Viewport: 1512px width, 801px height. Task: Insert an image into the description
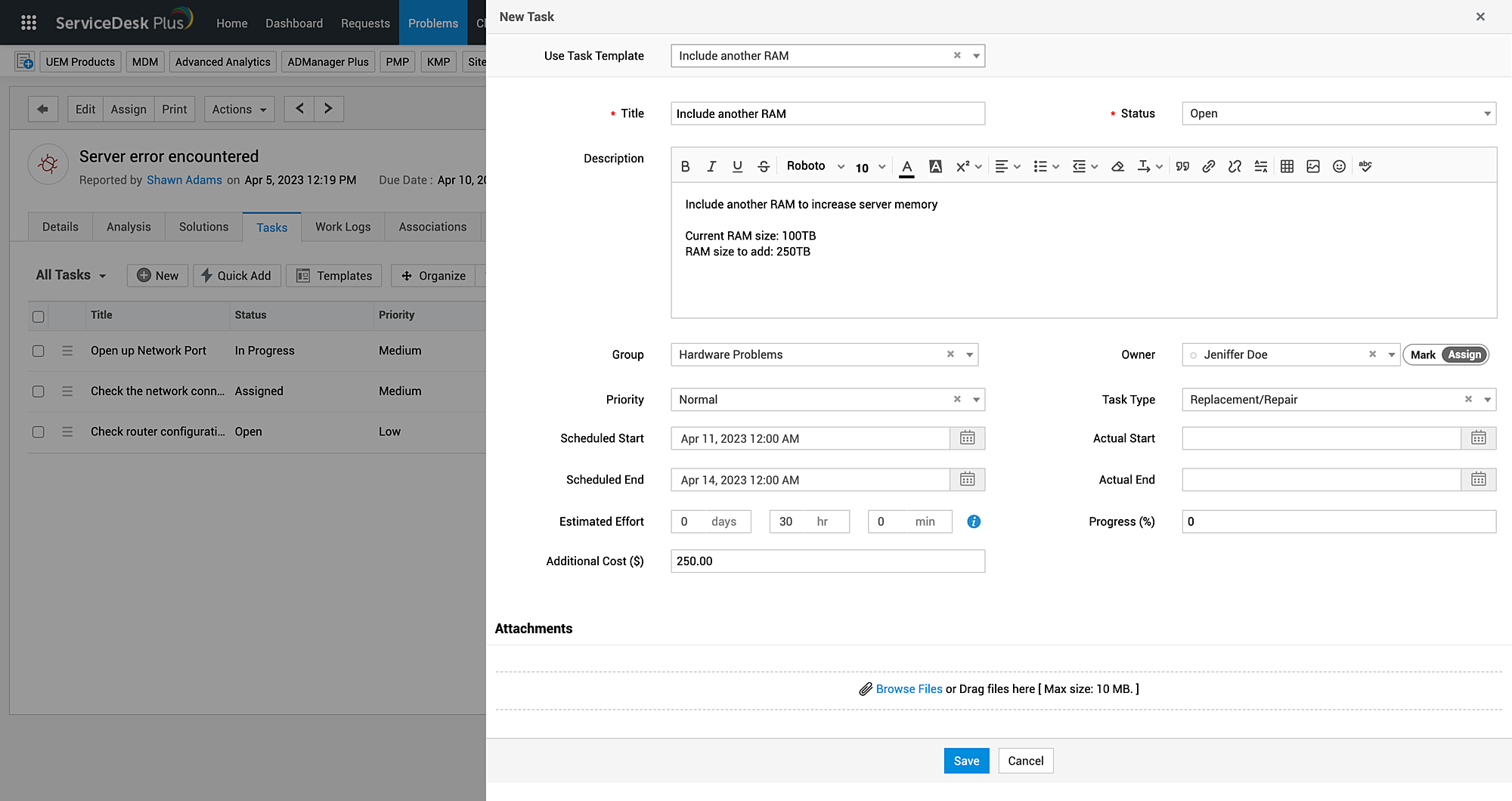[1313, 166]
